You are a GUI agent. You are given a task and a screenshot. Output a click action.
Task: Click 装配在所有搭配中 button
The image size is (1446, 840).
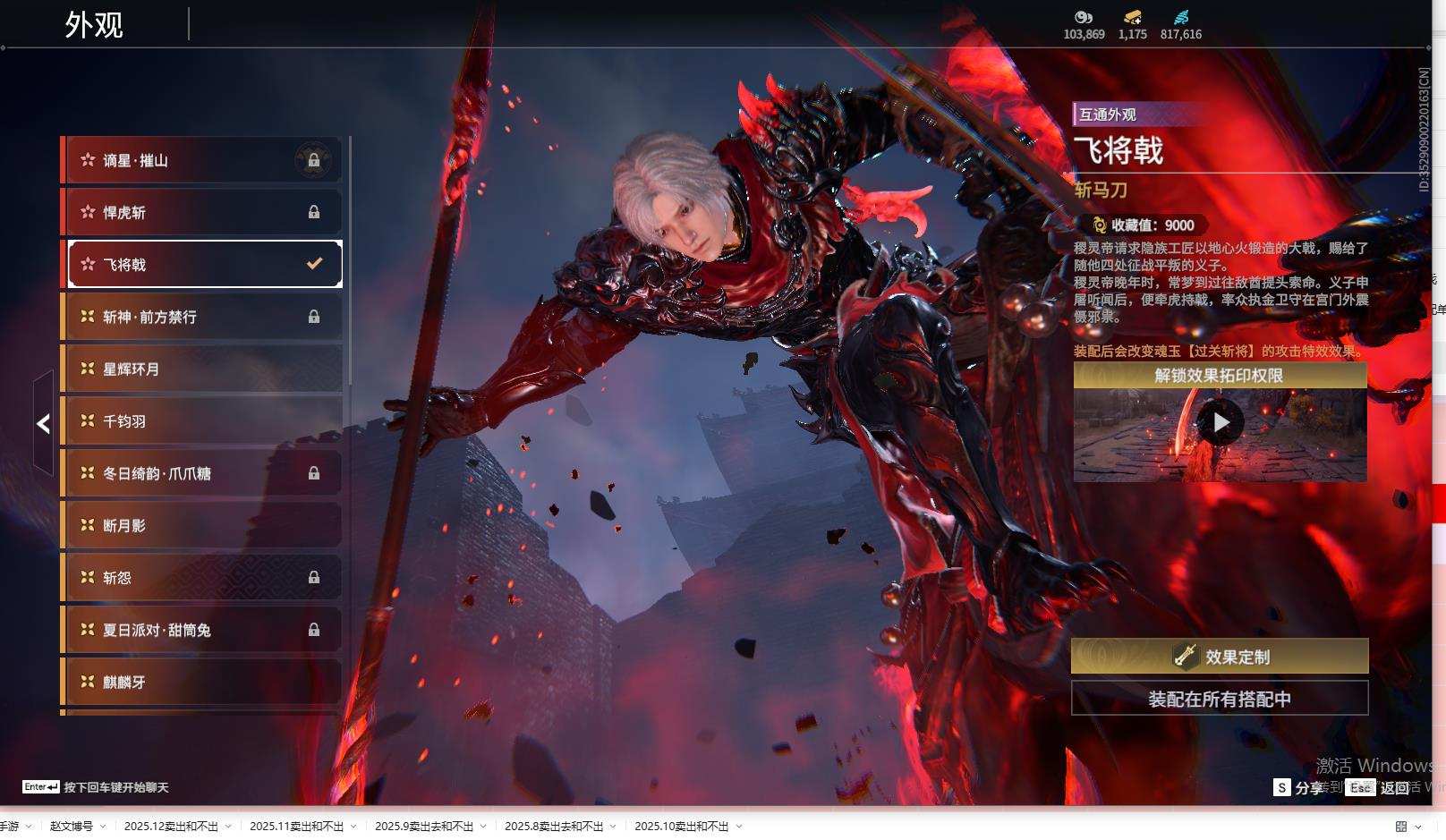point(1220,699)
